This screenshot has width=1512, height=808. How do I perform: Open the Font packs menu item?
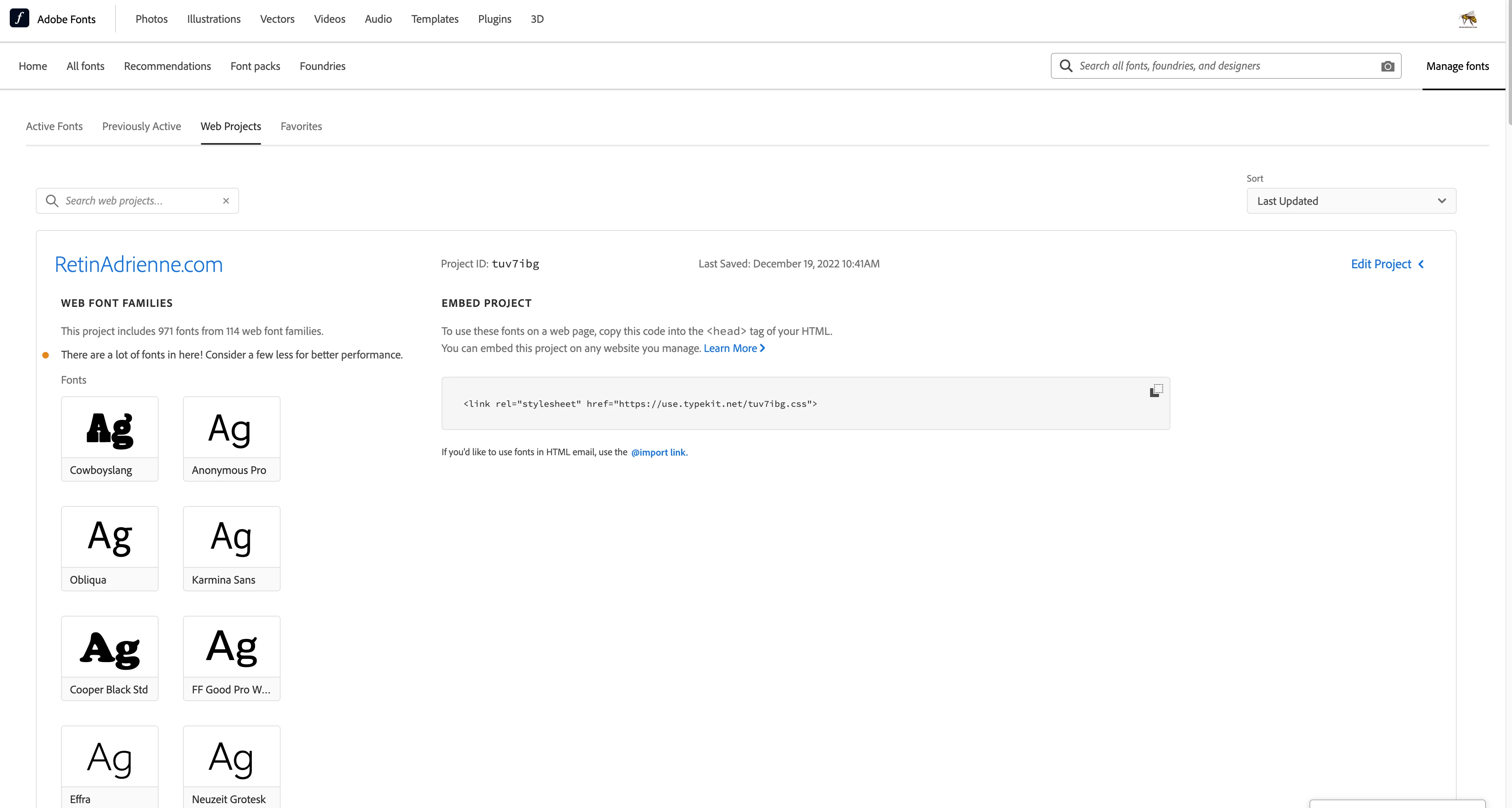[255, 66]
